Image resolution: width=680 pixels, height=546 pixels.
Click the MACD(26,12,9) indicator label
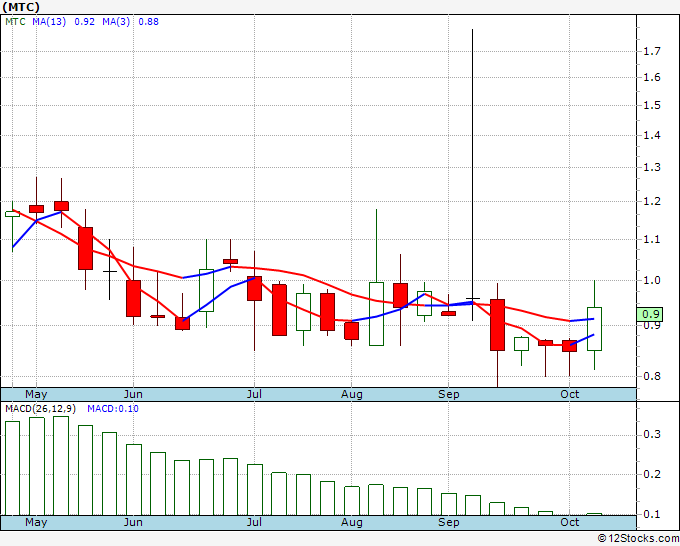coord(41,409)
